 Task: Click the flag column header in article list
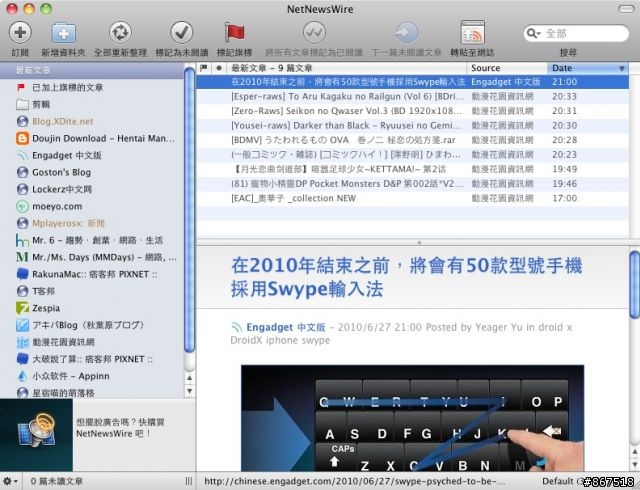203,68
